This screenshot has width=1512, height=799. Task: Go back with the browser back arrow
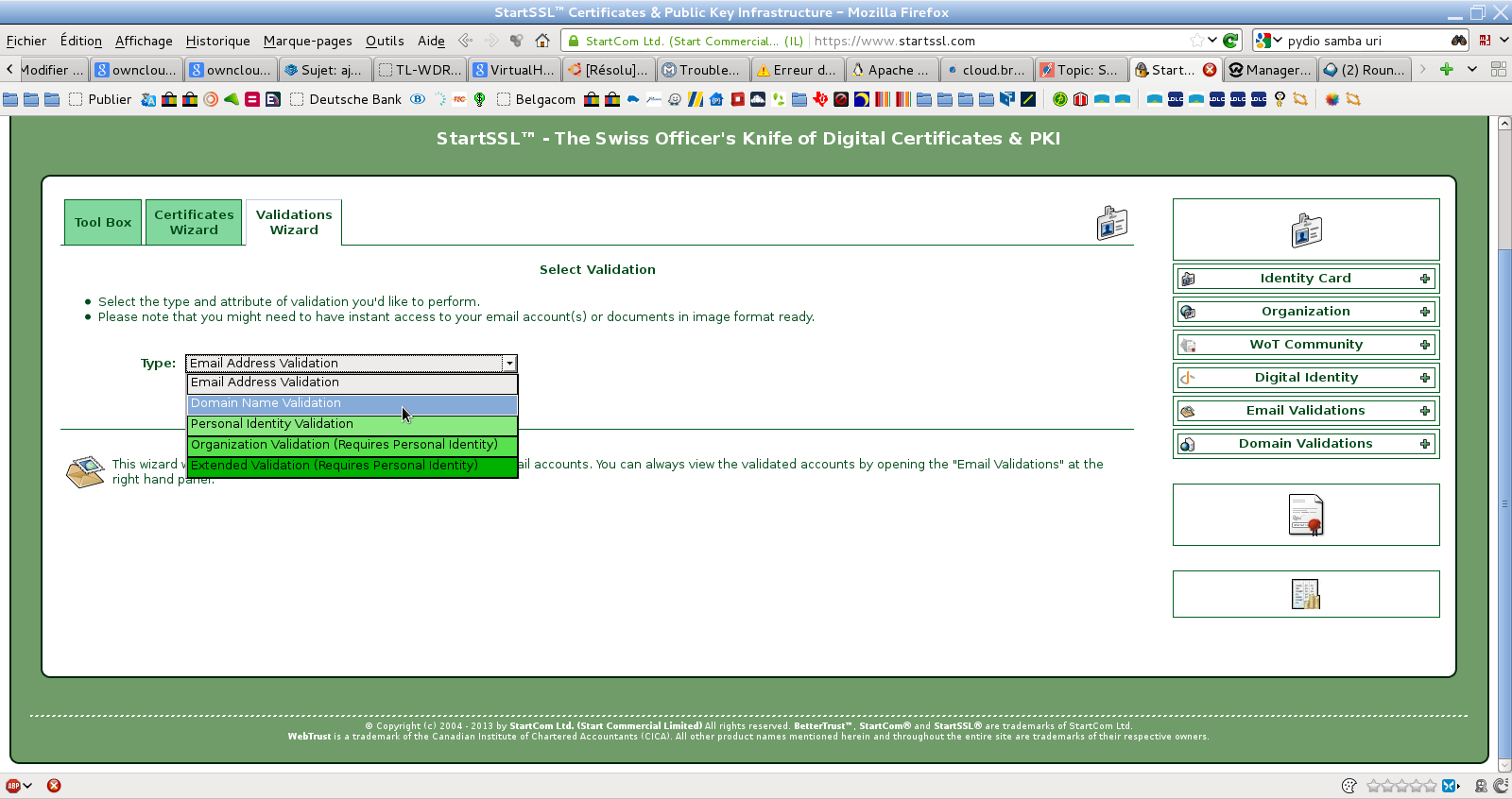pos(465,41)
